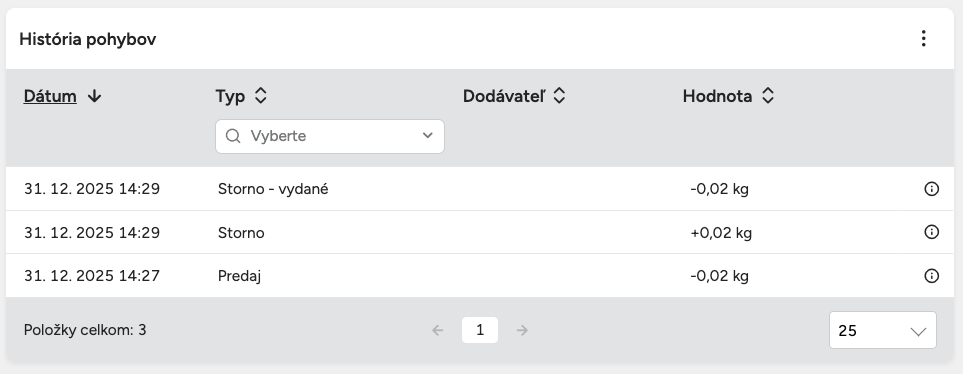The width and height of the screenshot is (963, 374).
Task: Open the Vyberte type filter dropdown
Action: (330, 136)
